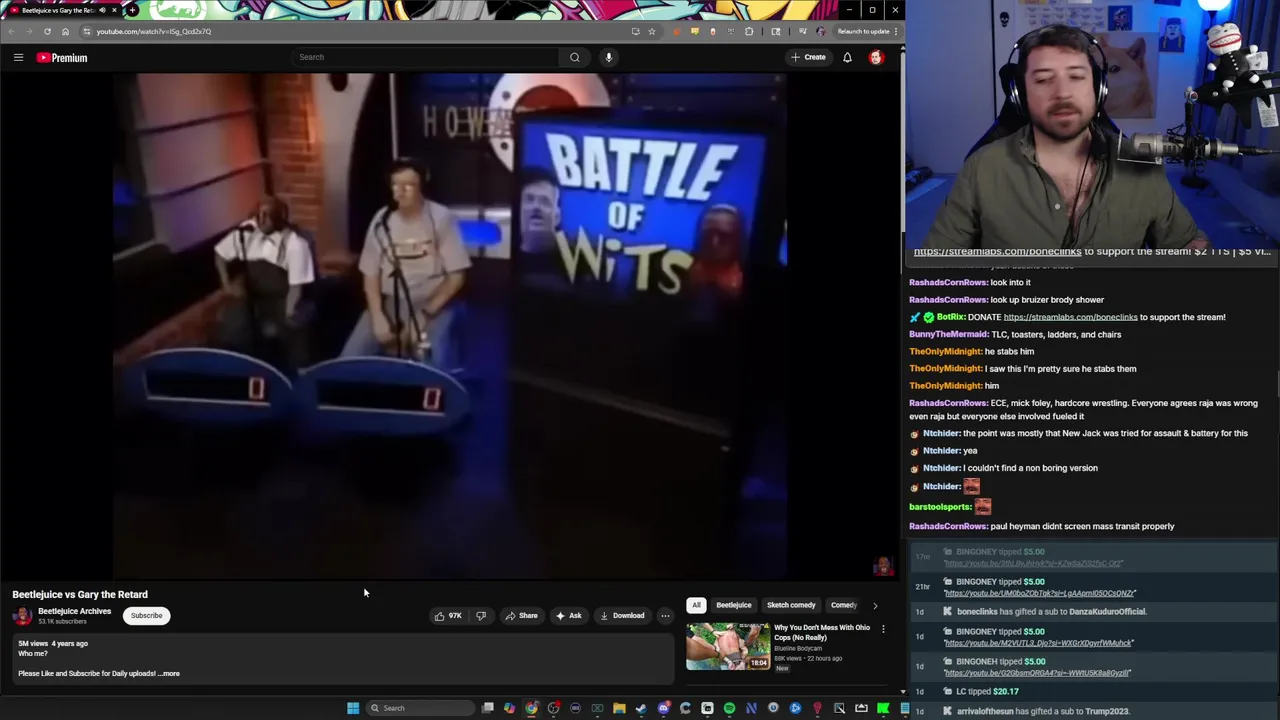The height and width of the screenshot is (720, 1280).
Task: Open the browser extensions puzzle icon
Action: click(749, 31)
